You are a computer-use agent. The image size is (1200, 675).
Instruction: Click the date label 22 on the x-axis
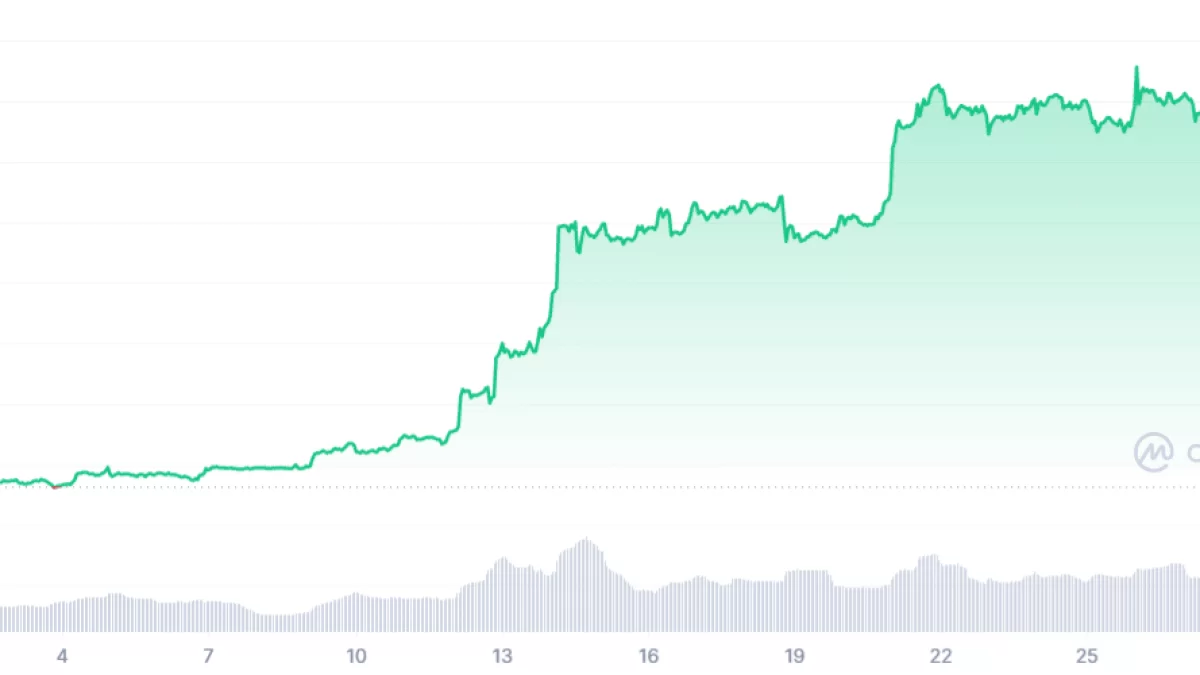tap(941, 657)
